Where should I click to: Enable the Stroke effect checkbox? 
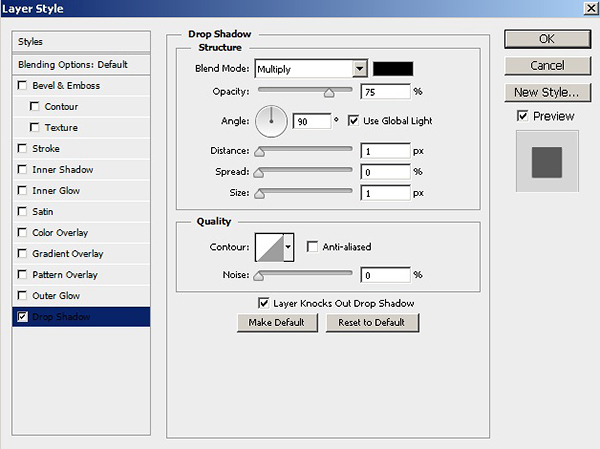click(x=22, y=148)
